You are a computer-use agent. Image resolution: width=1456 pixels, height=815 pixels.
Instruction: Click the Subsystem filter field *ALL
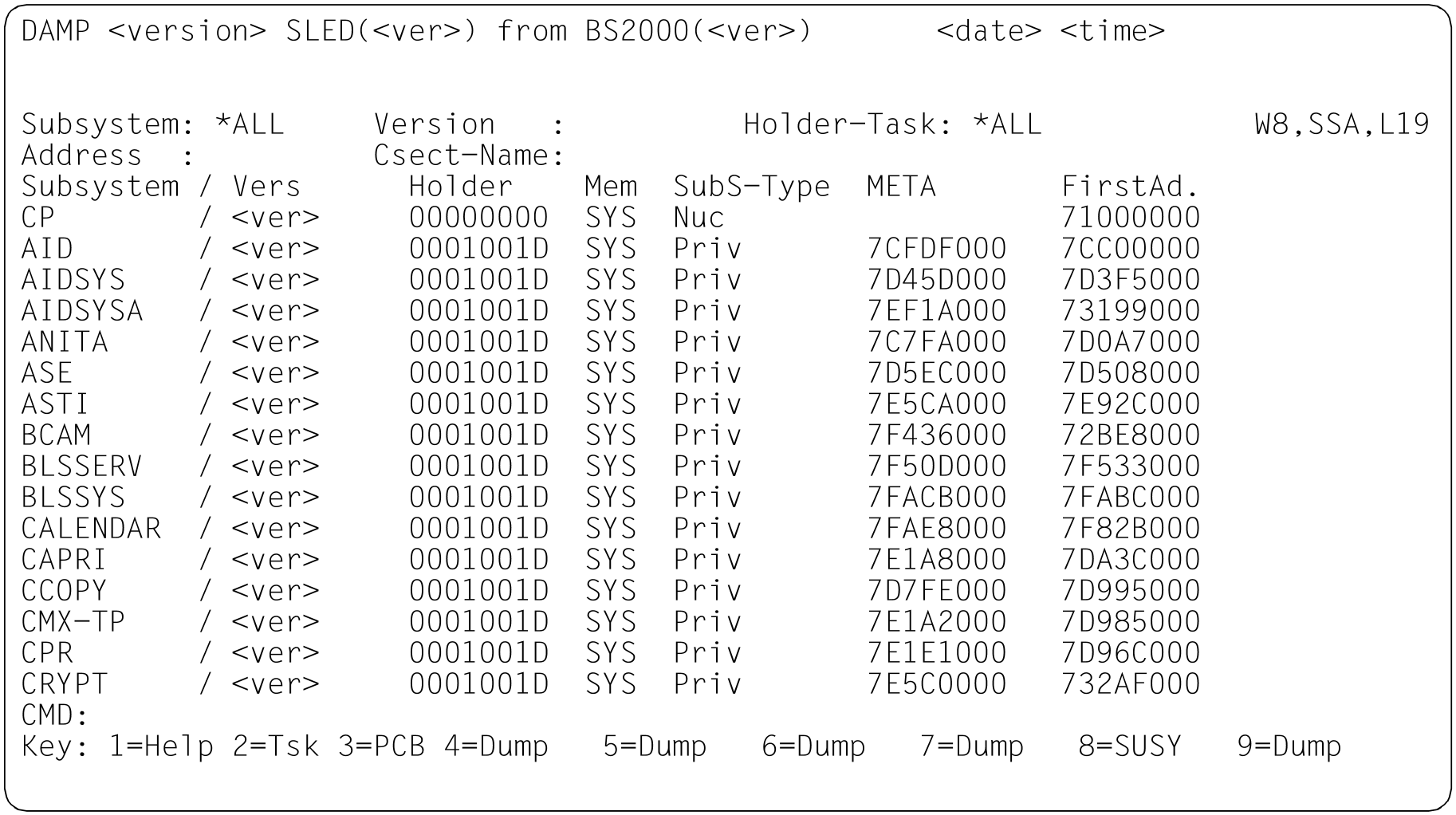tap(250, 124)
